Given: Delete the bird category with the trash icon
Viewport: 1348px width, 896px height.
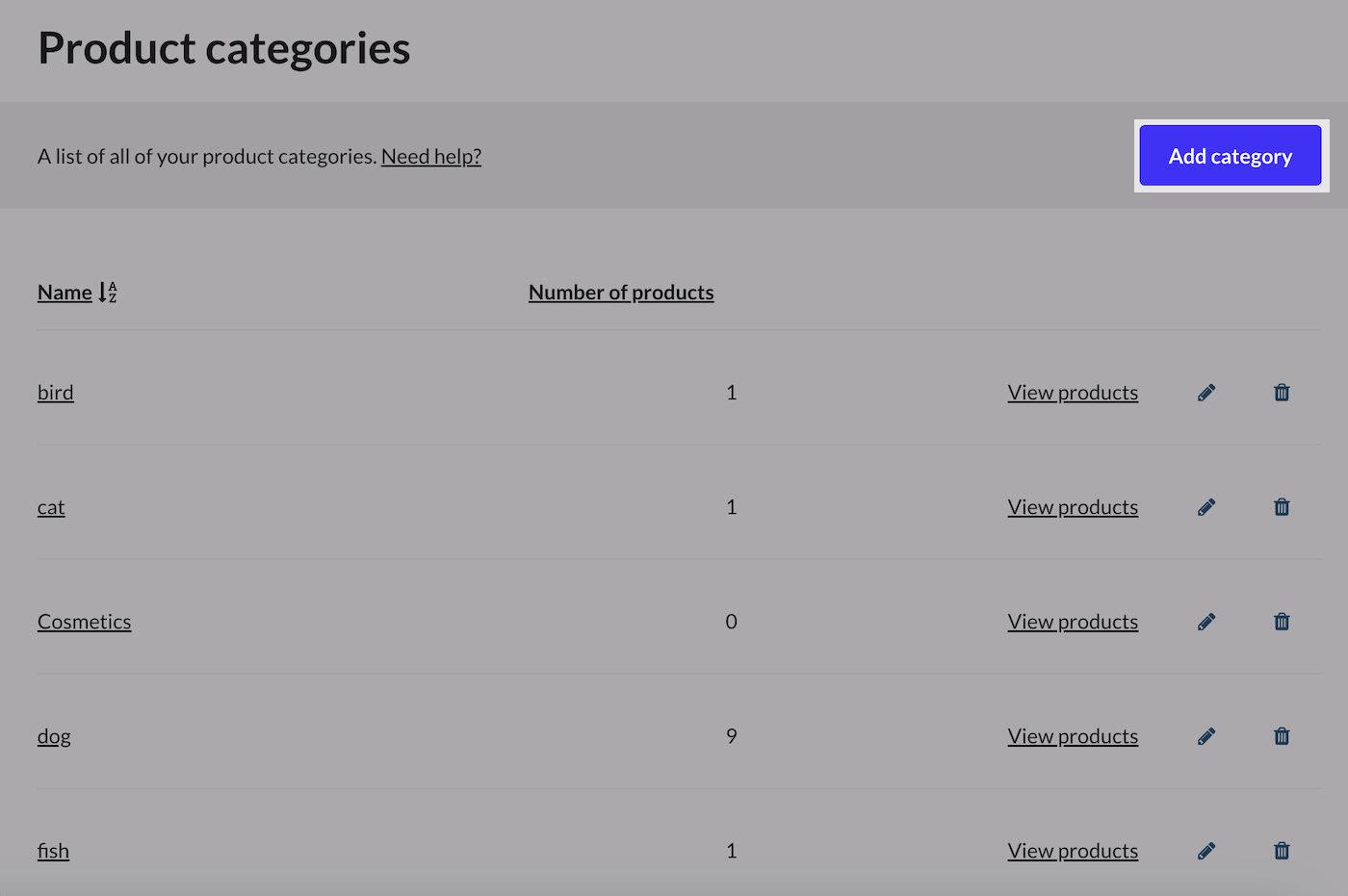Looking at the screenshot, I should (1282, 392).
